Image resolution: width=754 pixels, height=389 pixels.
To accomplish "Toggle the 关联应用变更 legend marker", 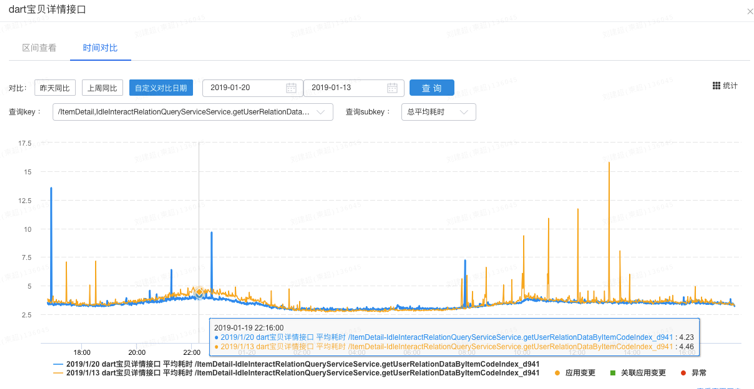I will (x=639, y=373).
